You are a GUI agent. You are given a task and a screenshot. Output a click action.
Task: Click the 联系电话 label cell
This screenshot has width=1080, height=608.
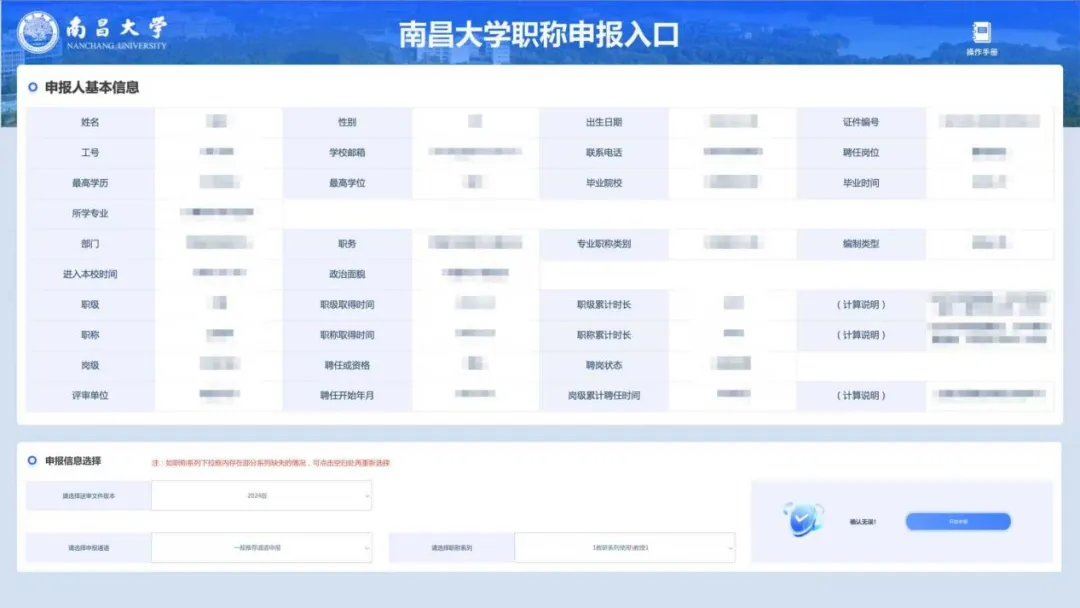[x=604, y=153]
